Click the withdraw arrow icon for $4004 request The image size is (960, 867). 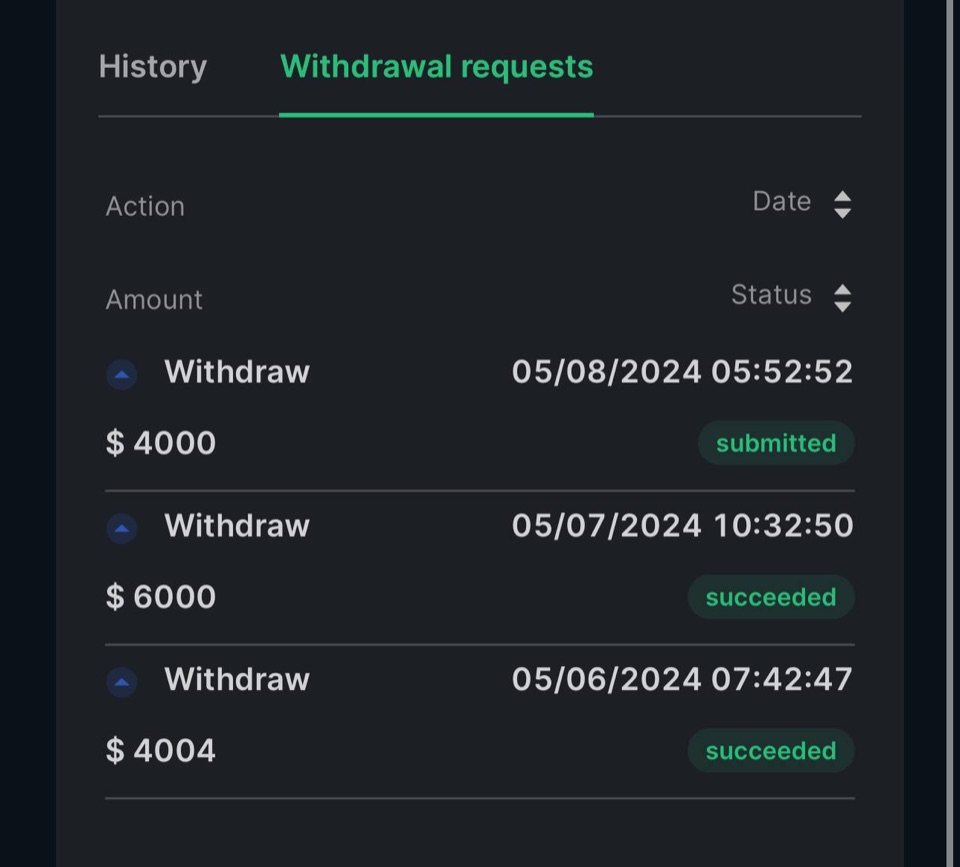tap(121, 681)
